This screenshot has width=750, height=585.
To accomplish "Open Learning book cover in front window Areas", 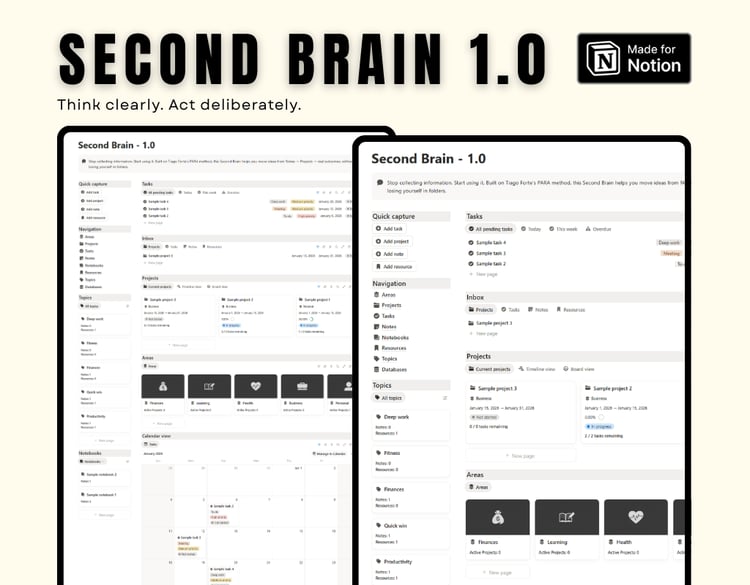I will point(567,517).
